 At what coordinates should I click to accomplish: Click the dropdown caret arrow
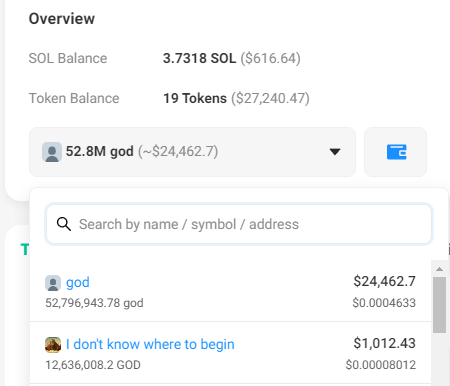pos(335,152)
